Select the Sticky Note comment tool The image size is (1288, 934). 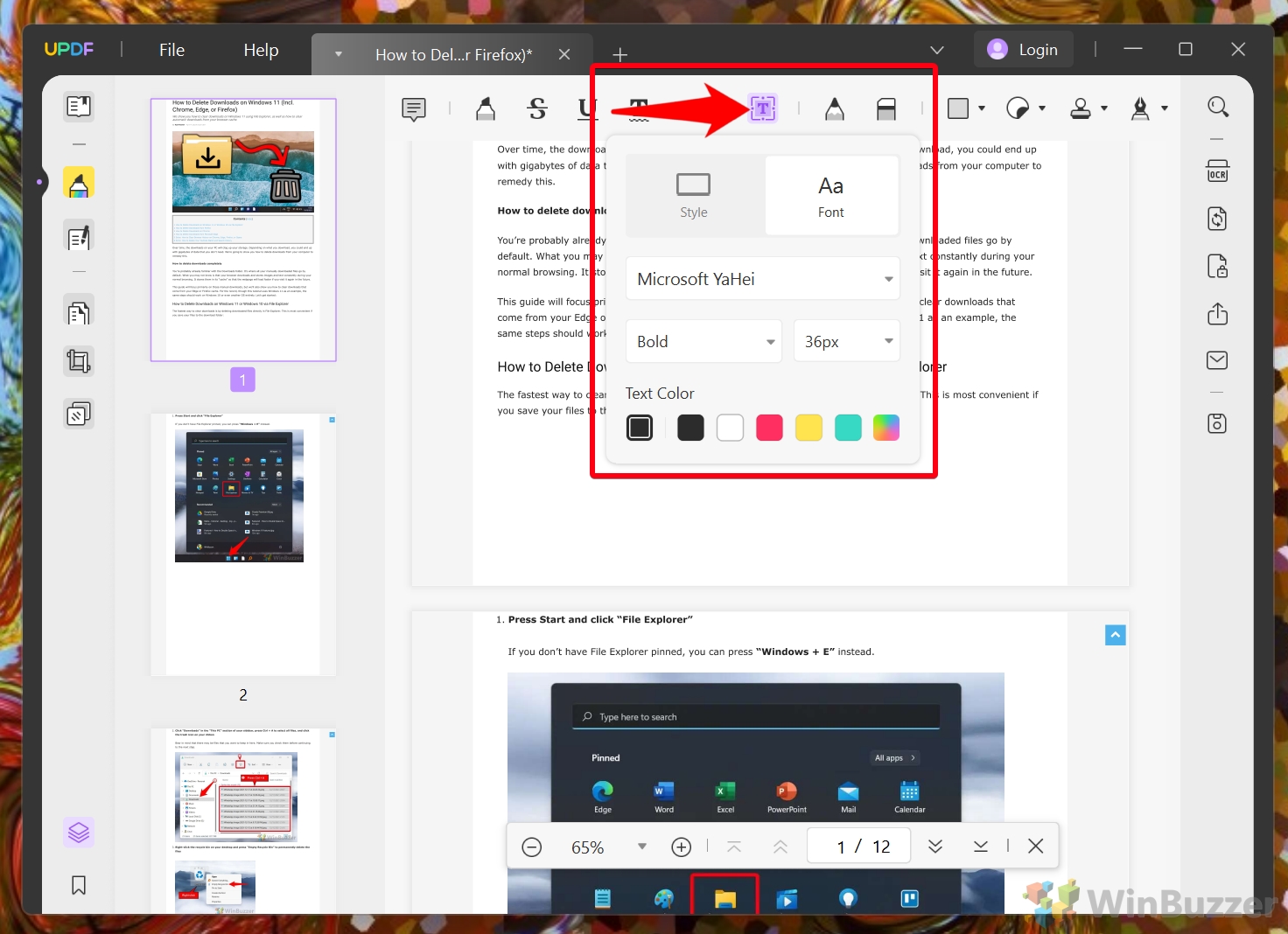414,108
